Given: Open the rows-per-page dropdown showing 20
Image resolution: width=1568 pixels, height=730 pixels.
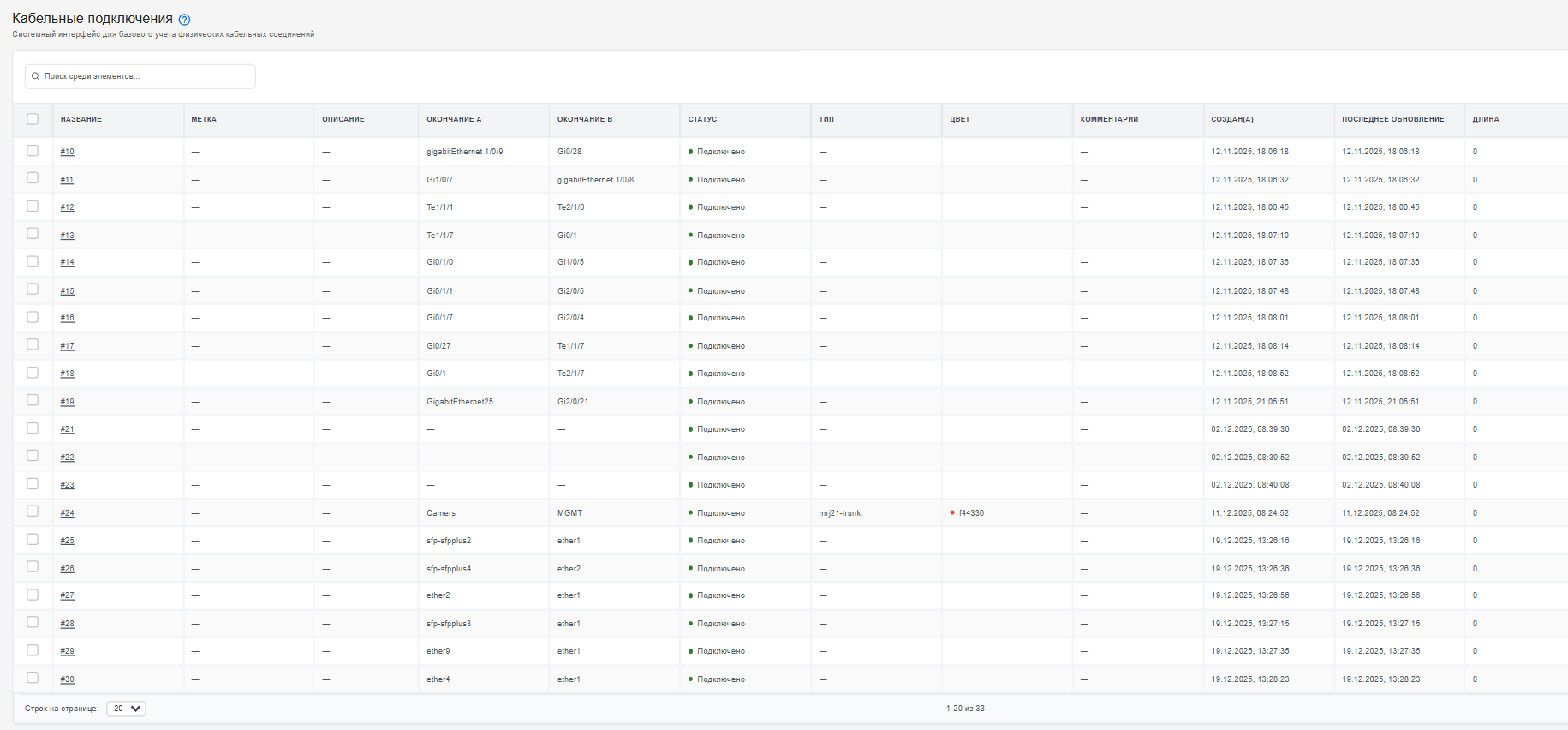Looking at the screenshot, I should point(126,709).
